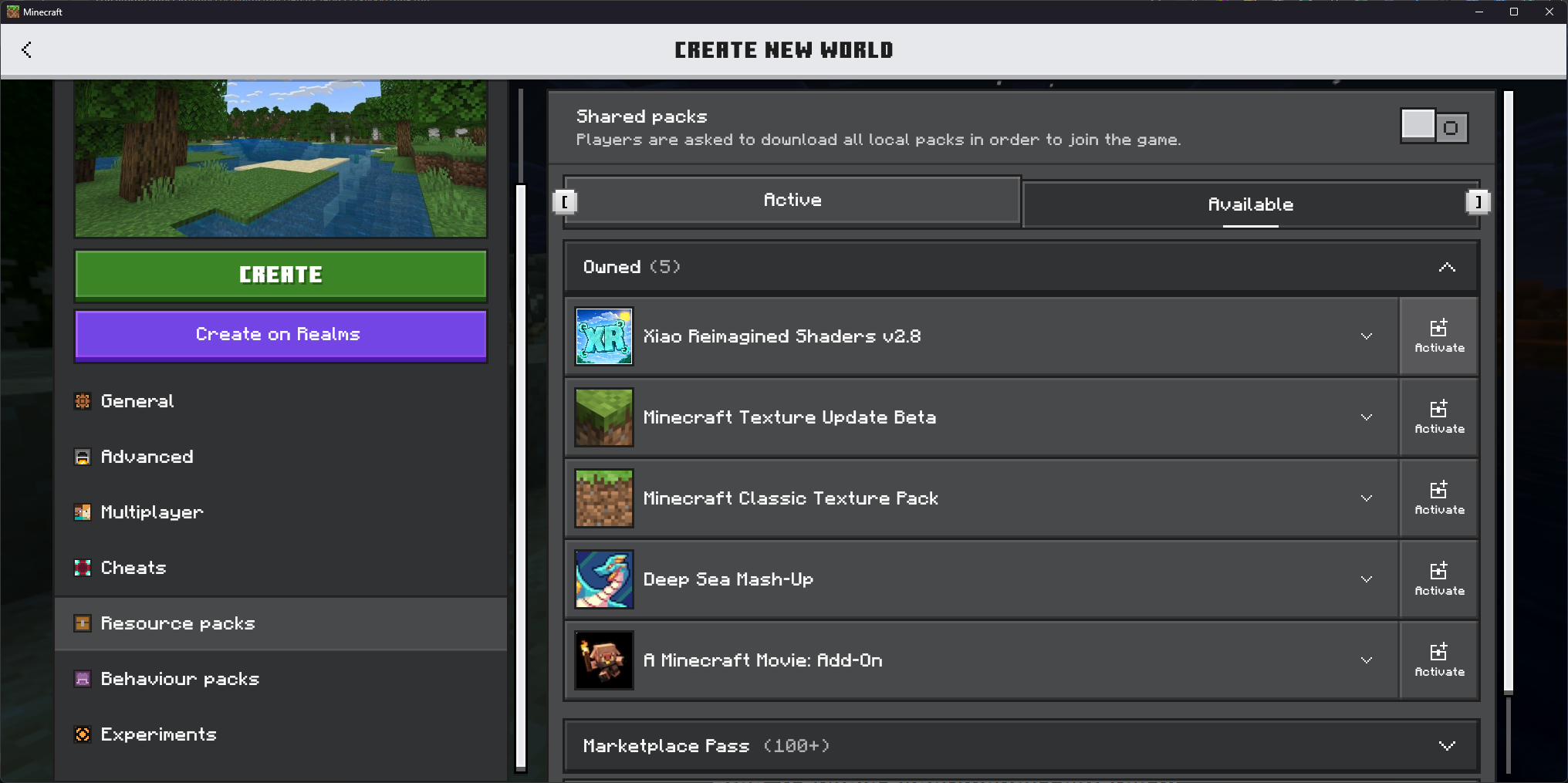
Task: Click the Experiments icon
Action: 83,734
